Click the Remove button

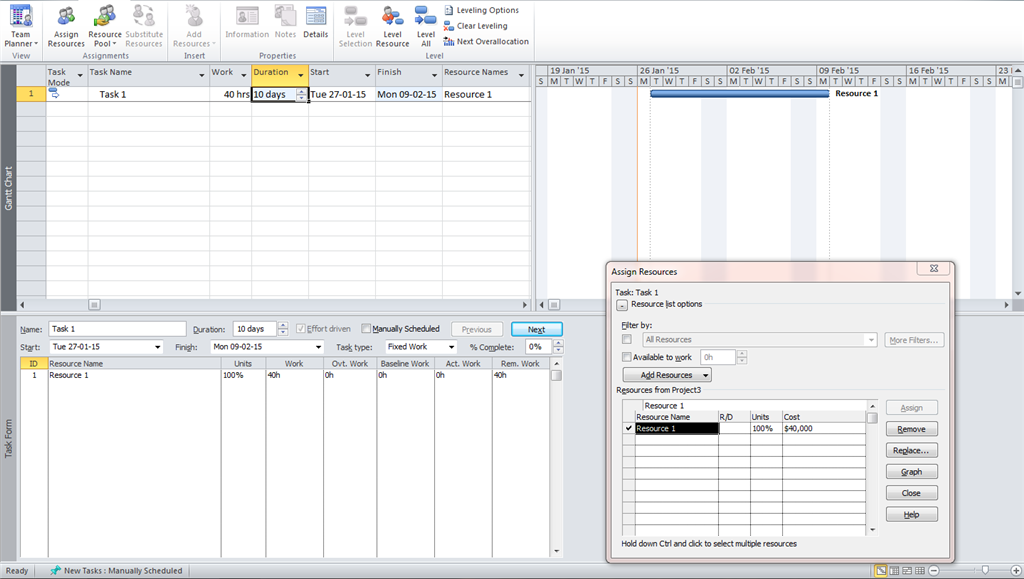click(x=912, y=429)
